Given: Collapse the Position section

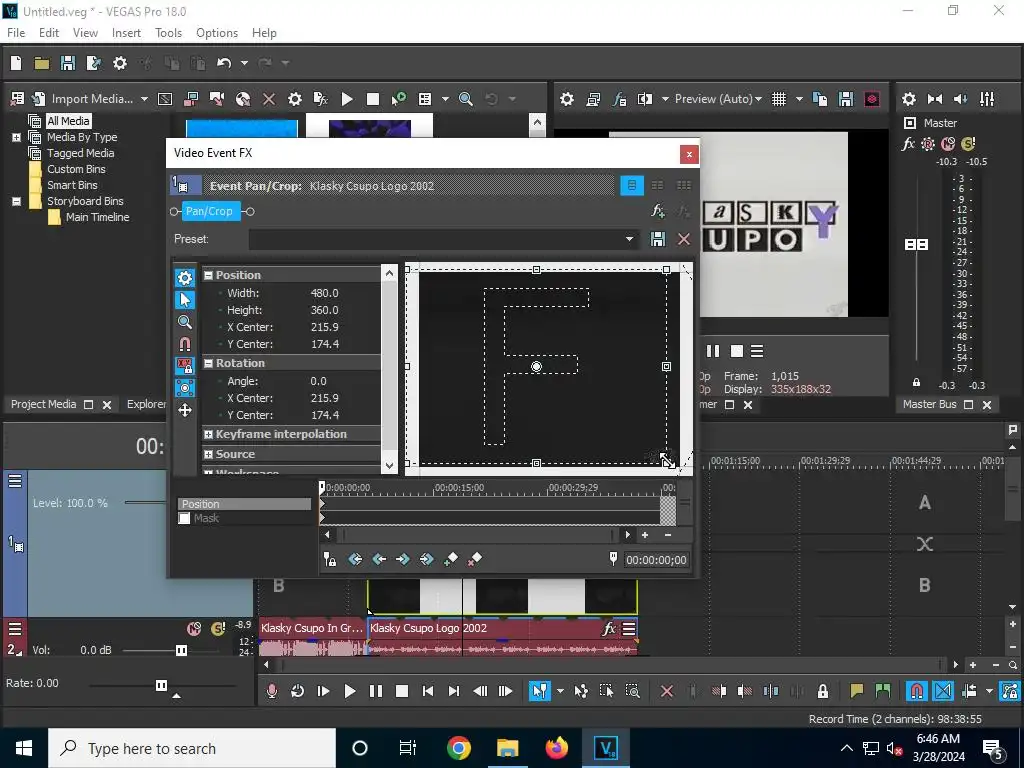Looking at the screenshot, I should (x=208, y=276).
